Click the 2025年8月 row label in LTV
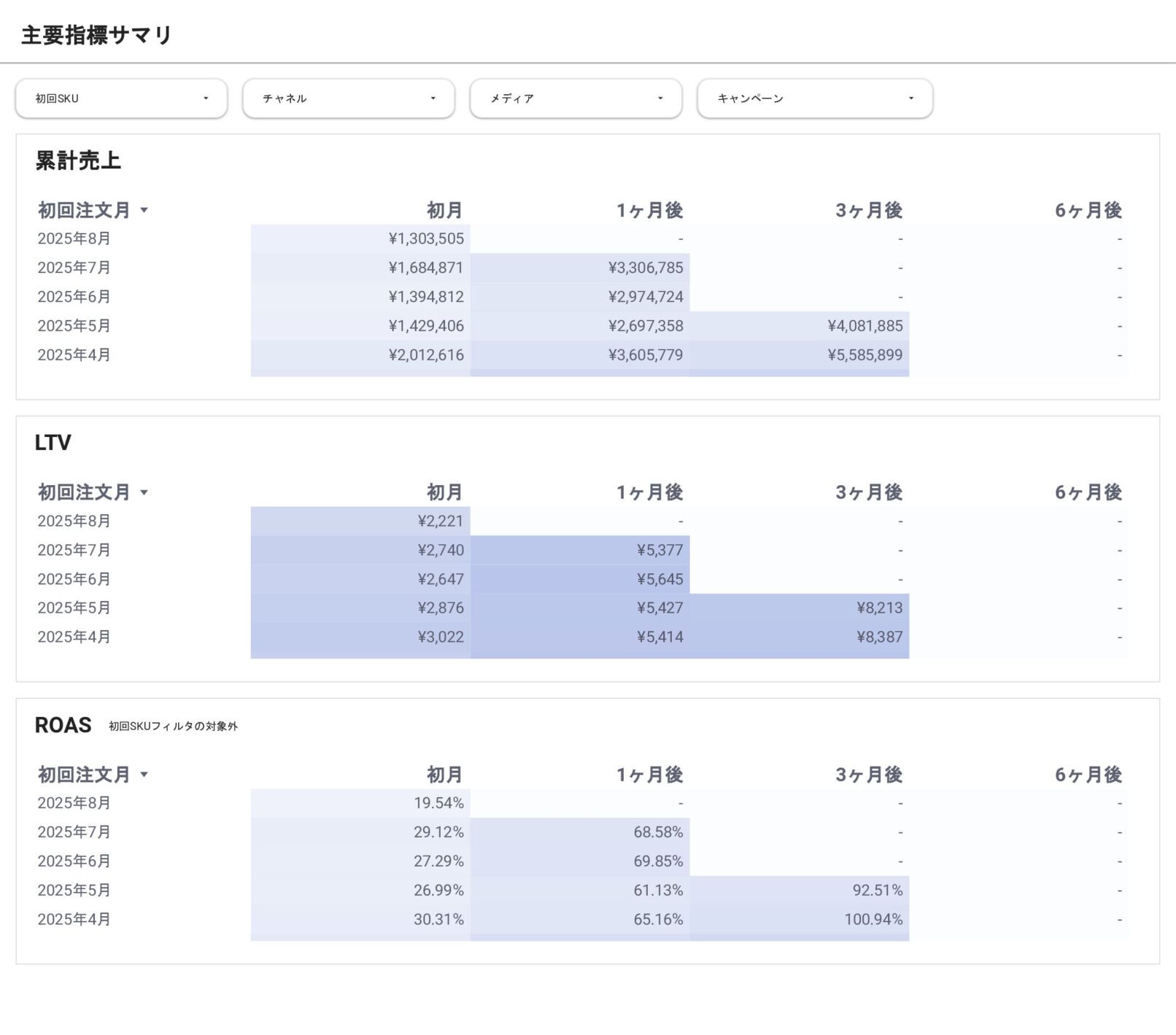Image resolution: width=1176 pixels, height=1035 pixels. [74, 521]
